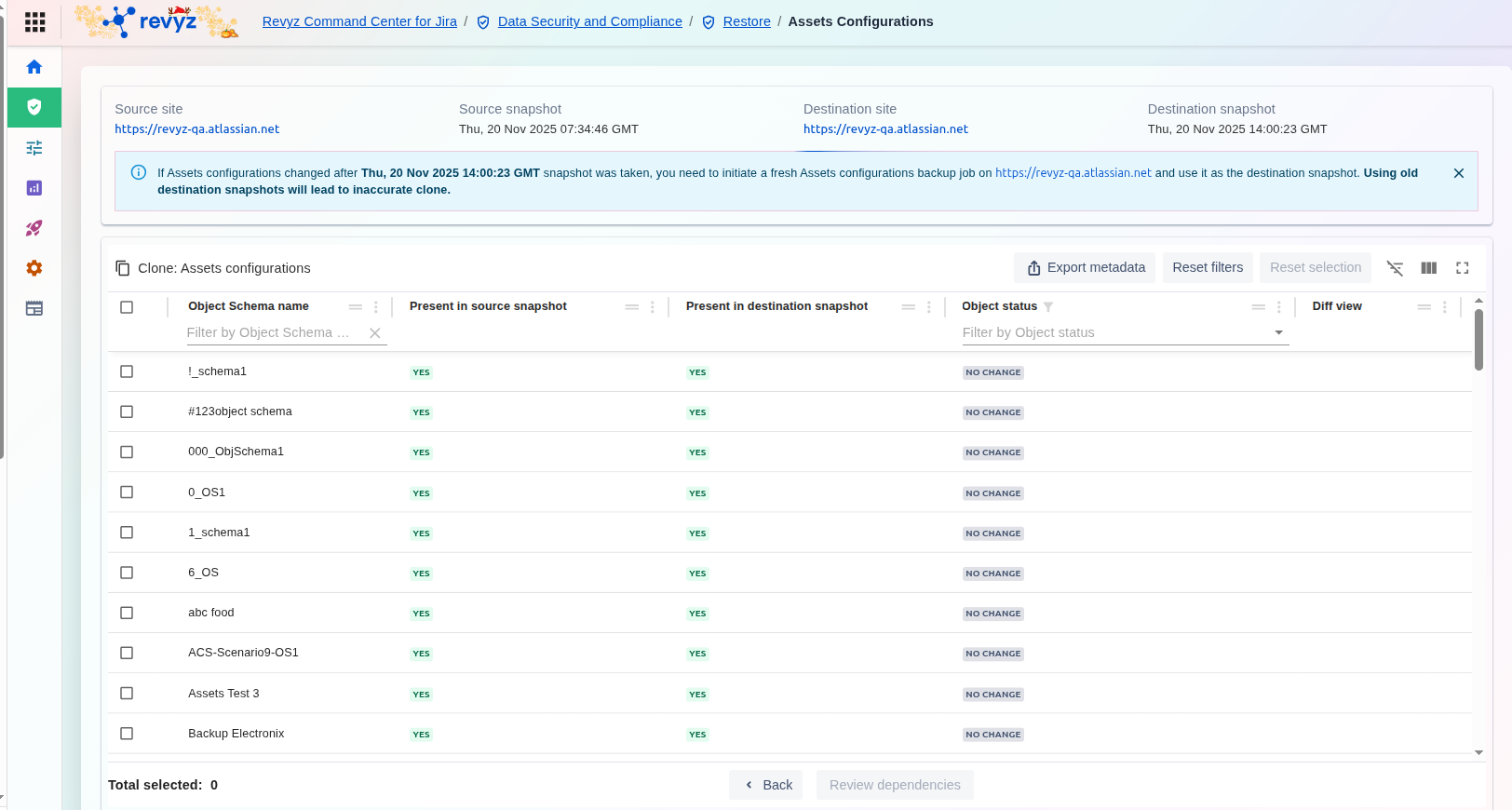
Task: Open the shield Data Security sidebar icon
Action: click(x=34, y=107)
